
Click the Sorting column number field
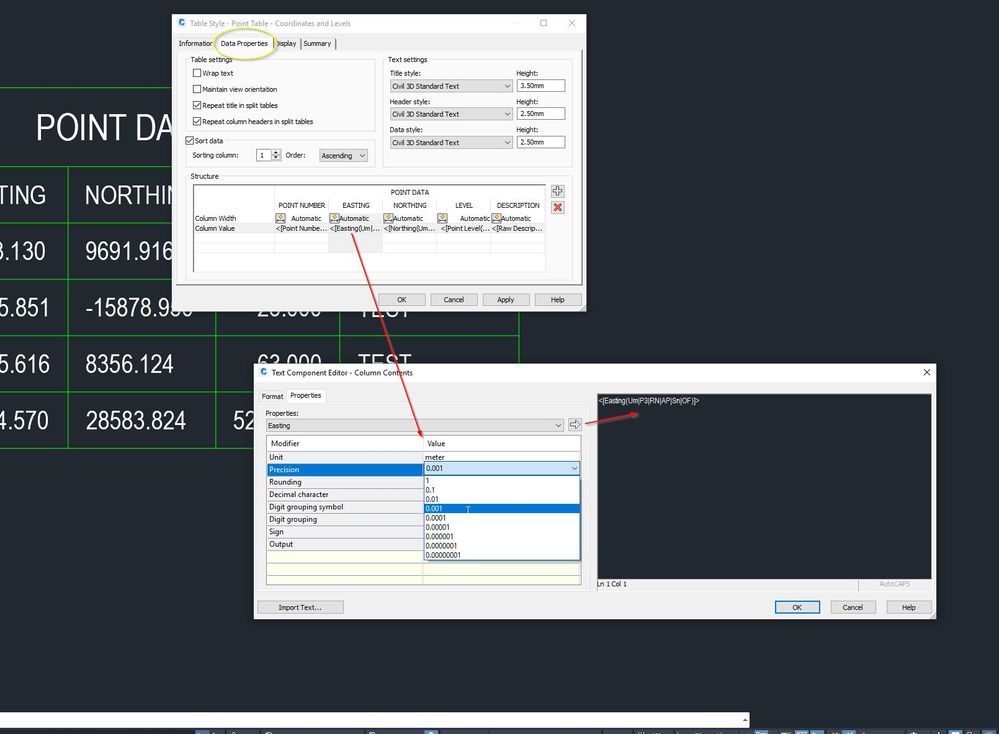pos(263,155)
